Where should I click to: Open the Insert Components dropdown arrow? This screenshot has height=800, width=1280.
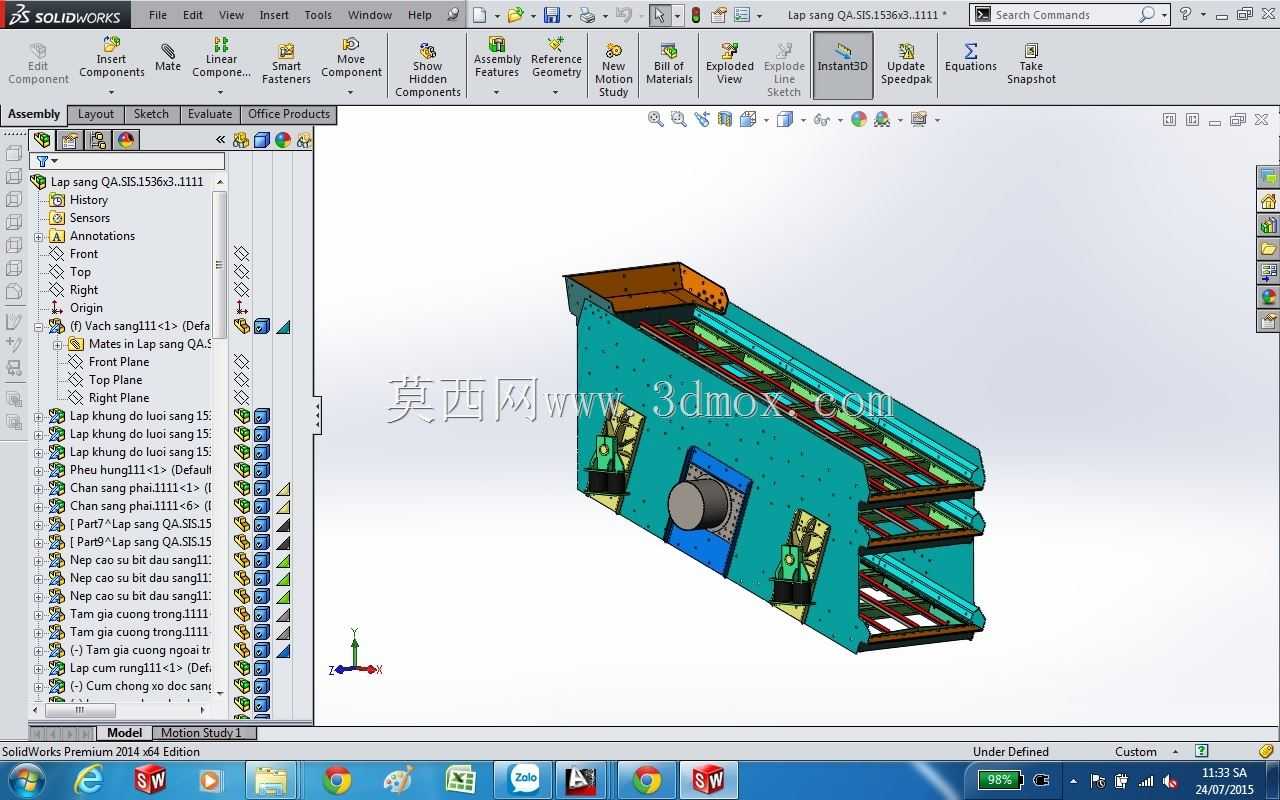click(111, 92)
